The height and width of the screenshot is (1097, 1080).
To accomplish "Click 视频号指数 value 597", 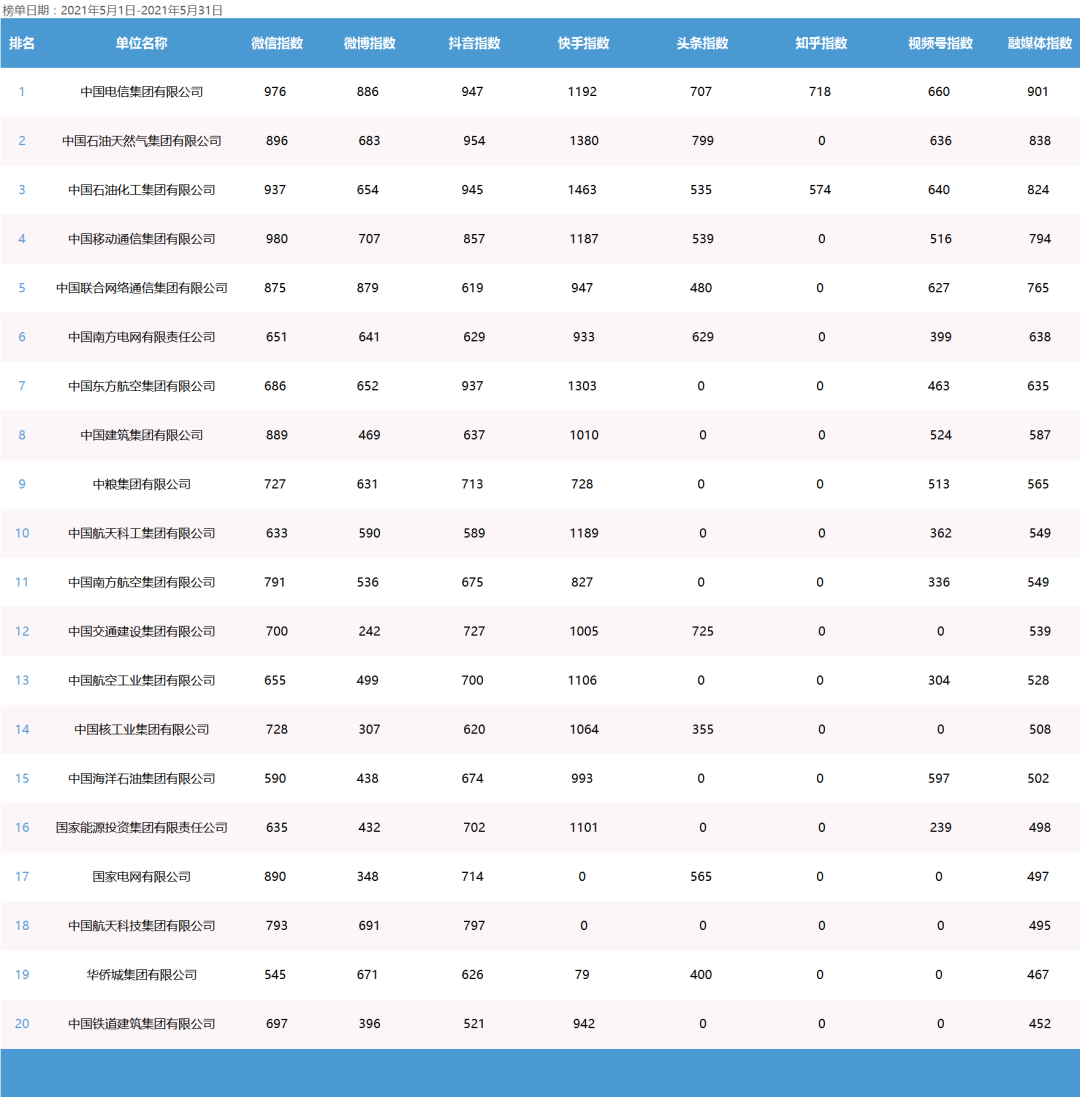I will pyautogui.click(x=939, y=778).
